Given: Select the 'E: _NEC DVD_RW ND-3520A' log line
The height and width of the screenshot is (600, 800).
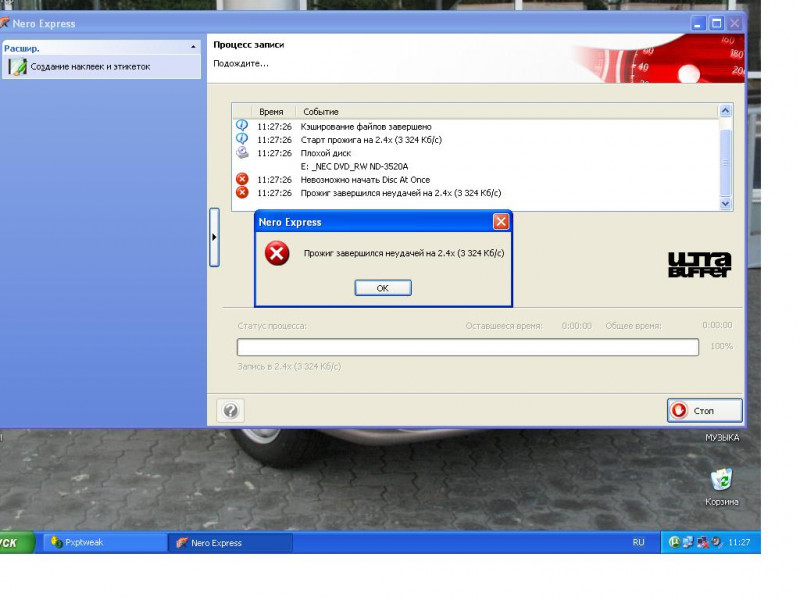Looking at the screenshot, I should pyautogui.click(x=354, y=166).
